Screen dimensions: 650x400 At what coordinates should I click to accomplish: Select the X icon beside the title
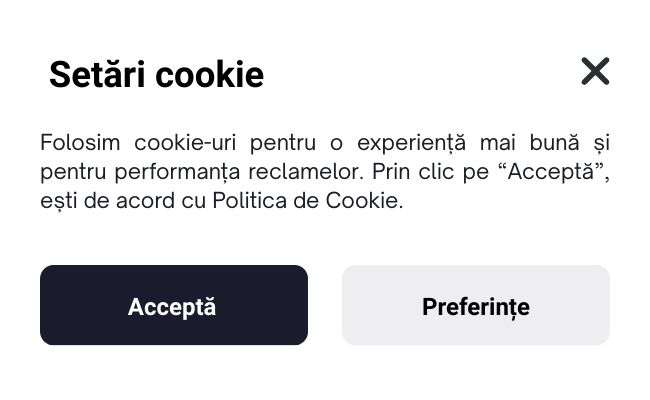595,71
